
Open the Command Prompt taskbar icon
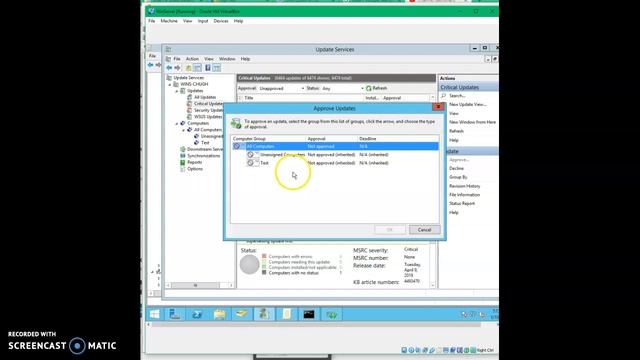[309, 314]
